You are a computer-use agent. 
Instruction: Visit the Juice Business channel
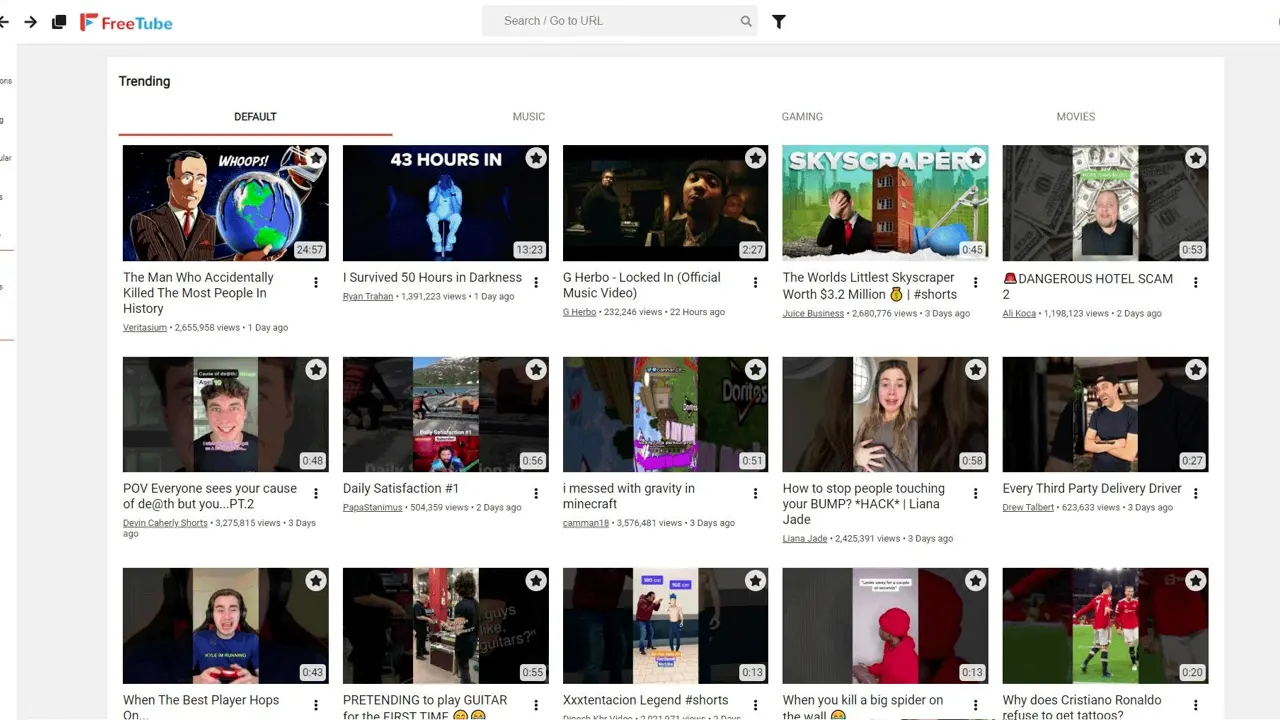pyautogui.click(x=813, y=314)
